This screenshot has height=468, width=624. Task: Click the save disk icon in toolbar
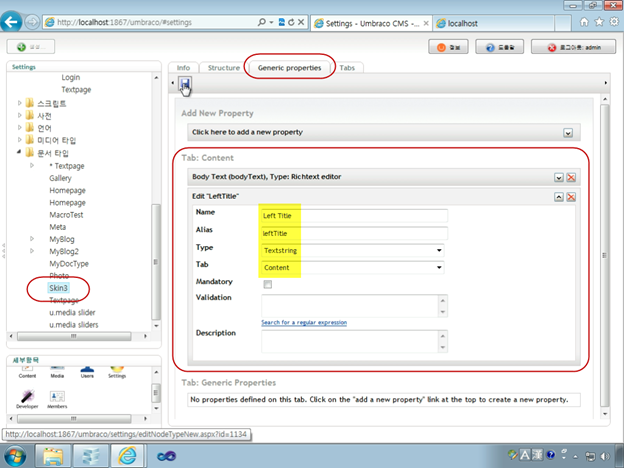coord(185,84)
